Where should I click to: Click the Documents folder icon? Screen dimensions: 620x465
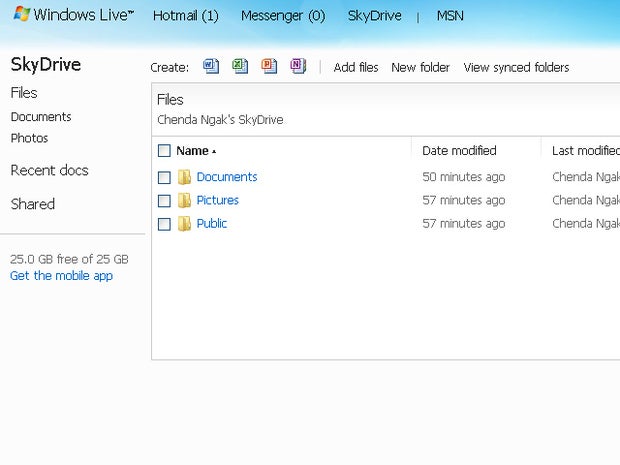(x=185, y=177)
